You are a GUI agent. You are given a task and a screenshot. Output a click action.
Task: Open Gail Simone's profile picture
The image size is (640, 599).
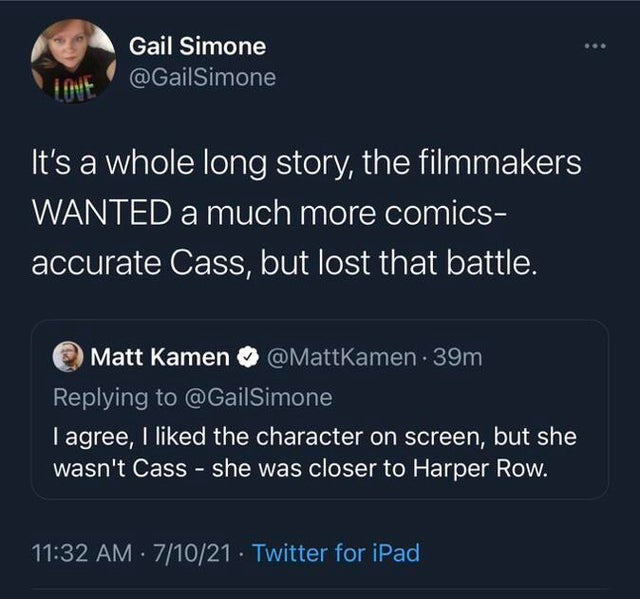click(x=73, y=61)
